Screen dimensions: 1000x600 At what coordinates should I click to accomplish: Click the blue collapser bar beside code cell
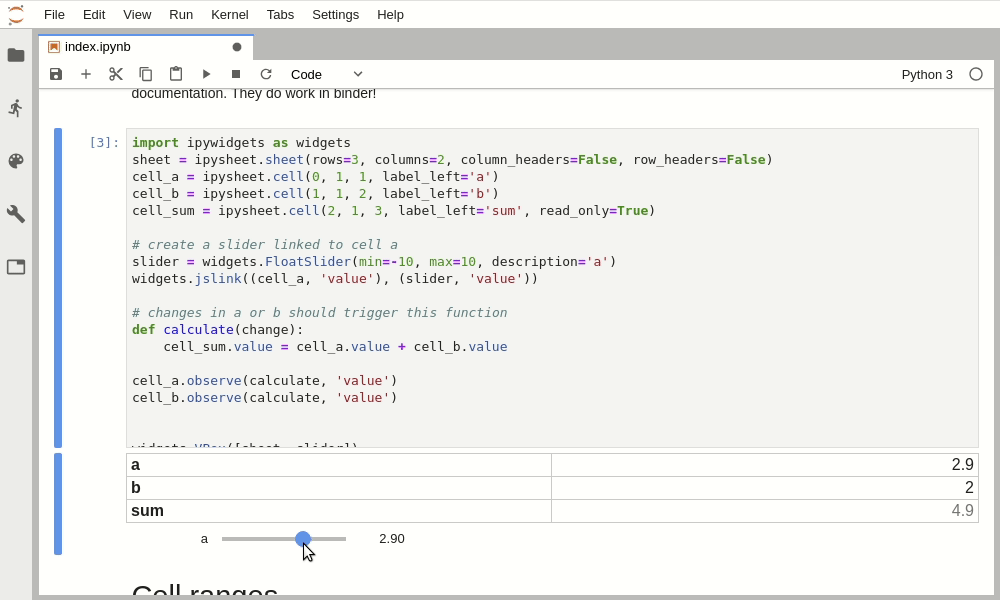[x=58, y=288]
